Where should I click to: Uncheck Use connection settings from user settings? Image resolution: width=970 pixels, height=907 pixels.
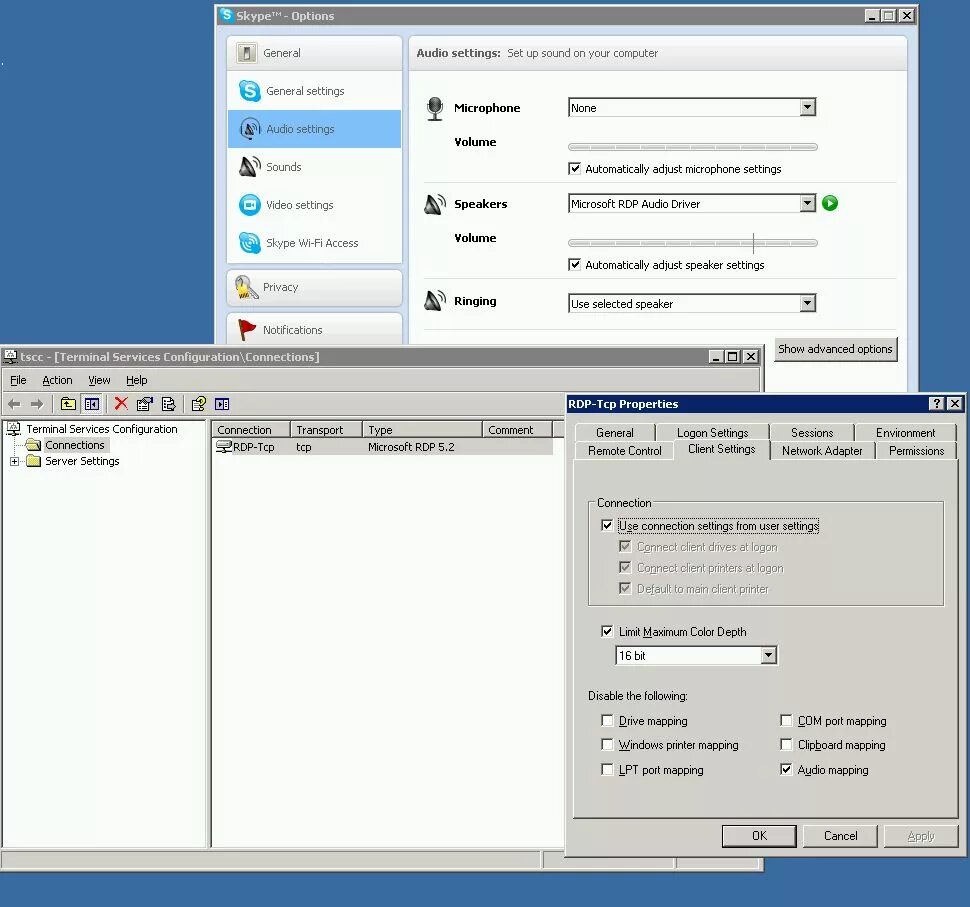(607, 525)
